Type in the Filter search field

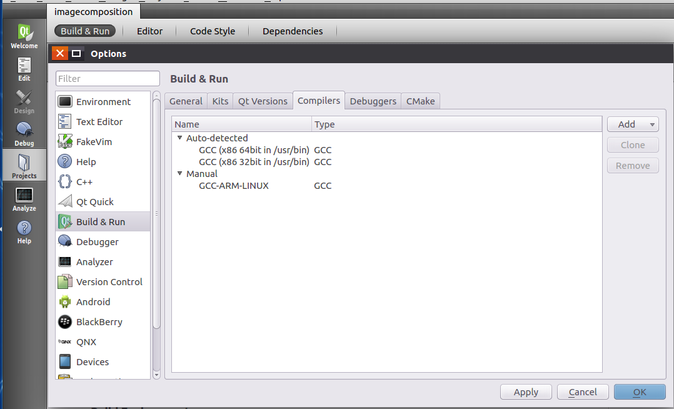tap(107, 78)
